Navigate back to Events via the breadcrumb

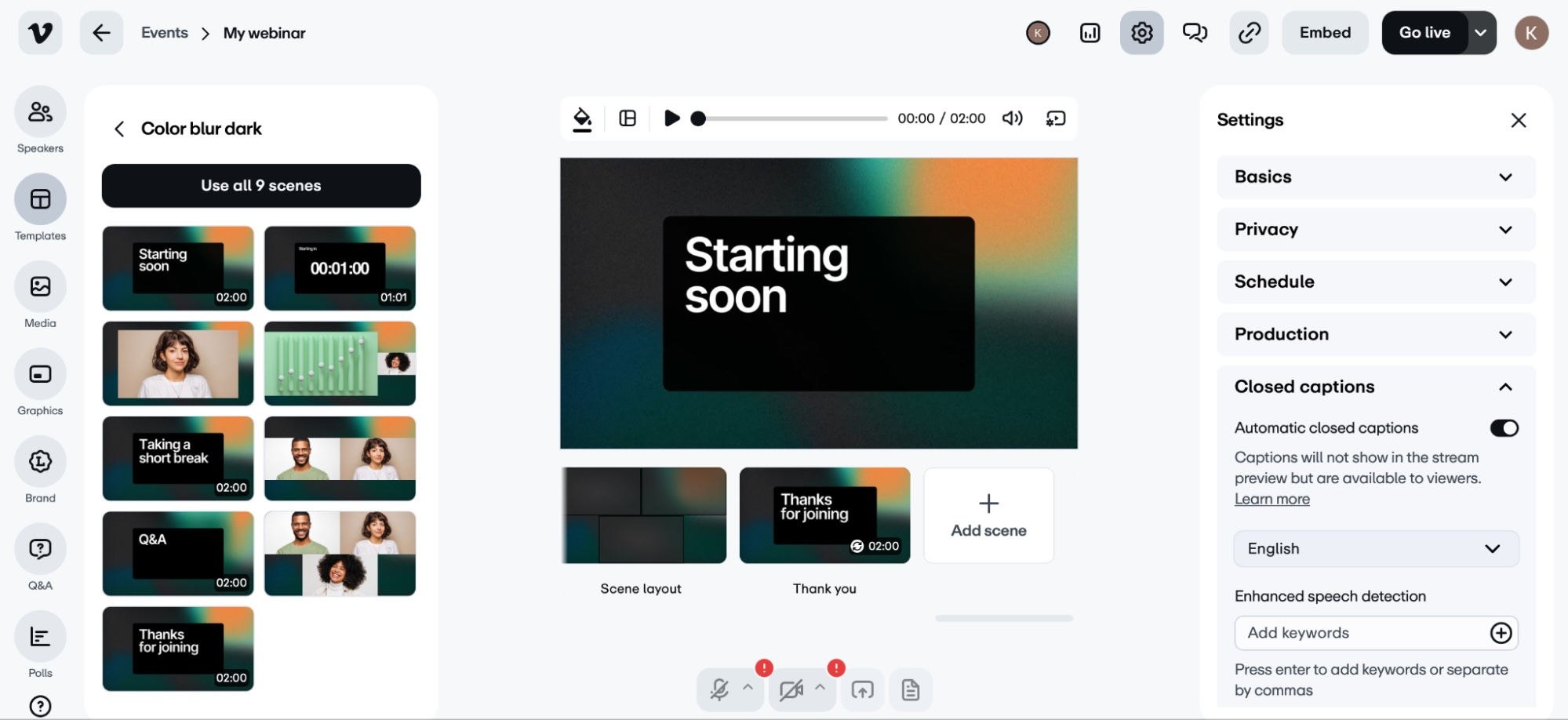click(164, 32)
